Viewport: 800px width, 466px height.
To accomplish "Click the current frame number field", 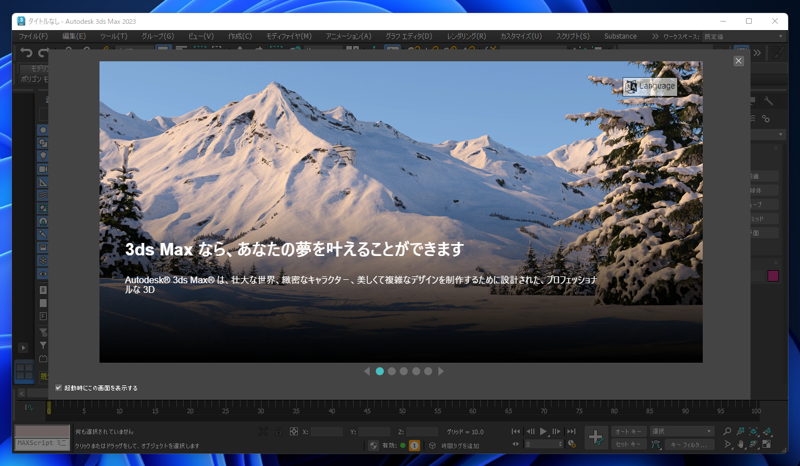I will [x=544, y=445].
